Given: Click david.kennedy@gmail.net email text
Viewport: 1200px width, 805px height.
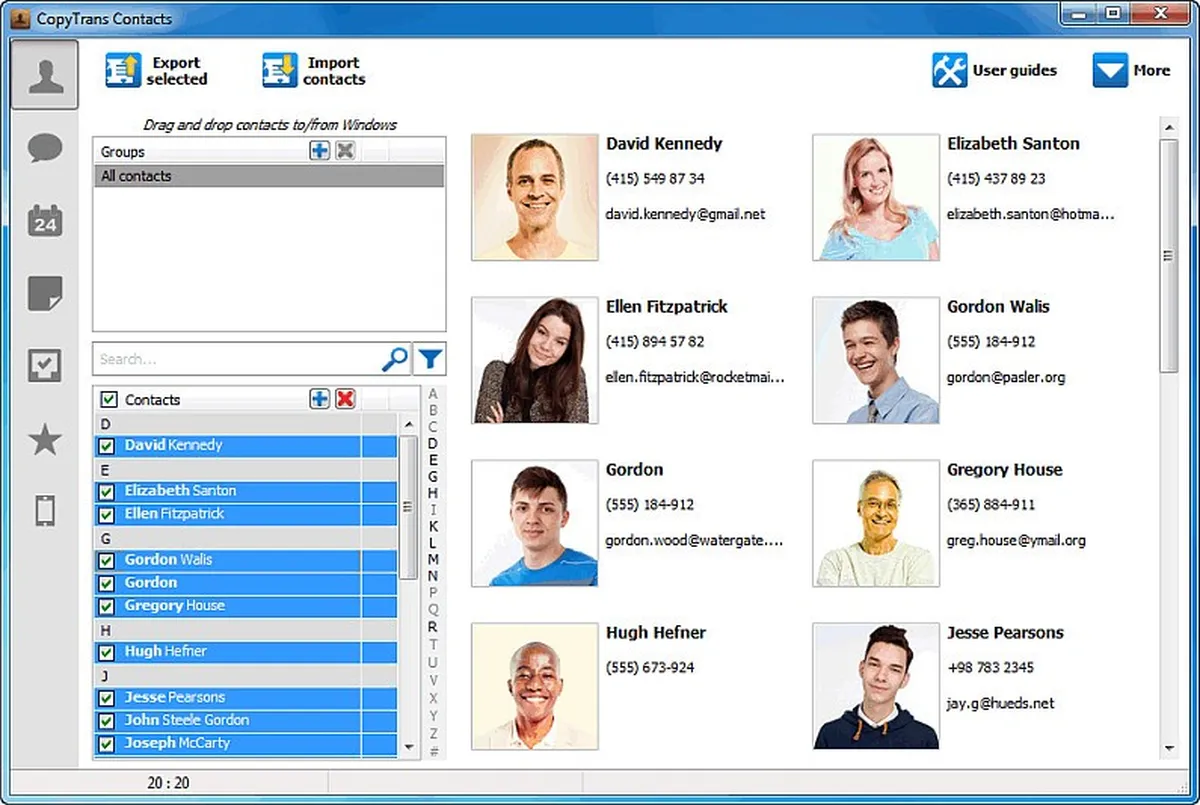Looking at the screenshot, I should [x=685, y=214].
